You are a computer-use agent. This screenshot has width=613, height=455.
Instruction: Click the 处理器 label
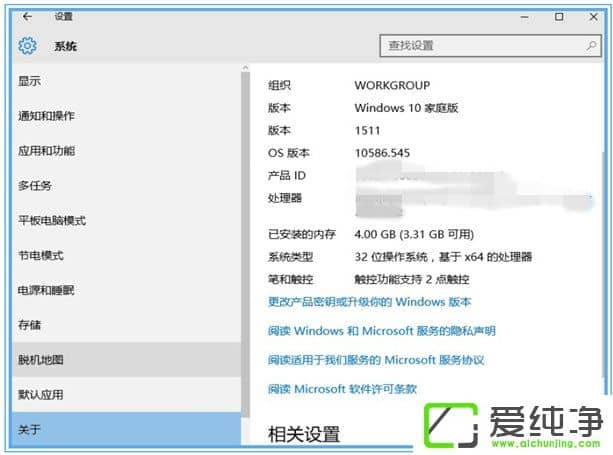[285, 198]
